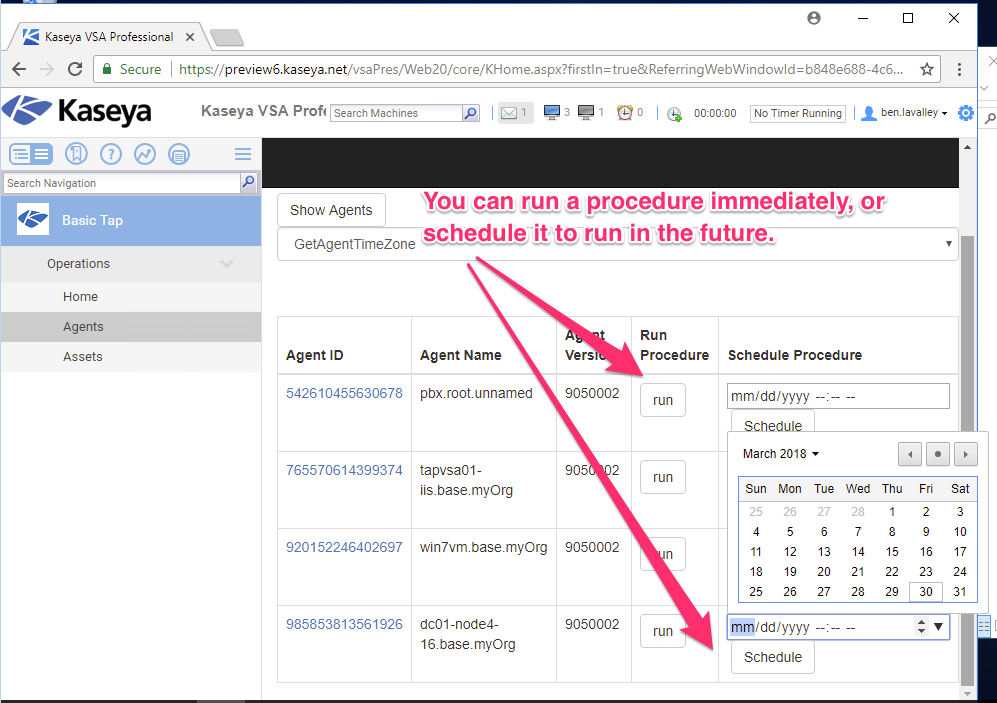Open the Chrome three-dot menu
The image size is (997, 703).
click(959, 69)
